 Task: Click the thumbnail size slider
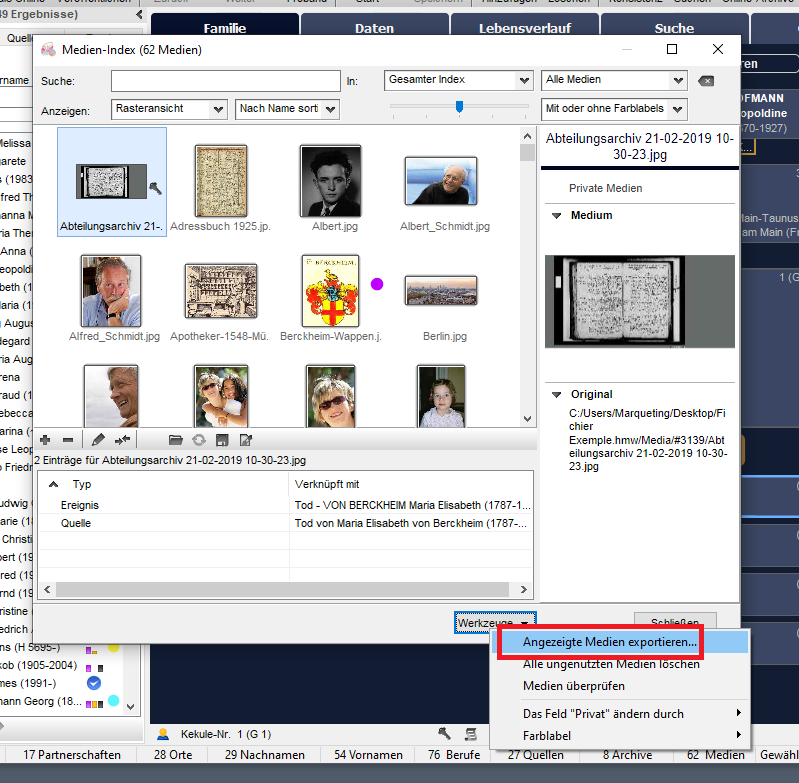(459, 107)
